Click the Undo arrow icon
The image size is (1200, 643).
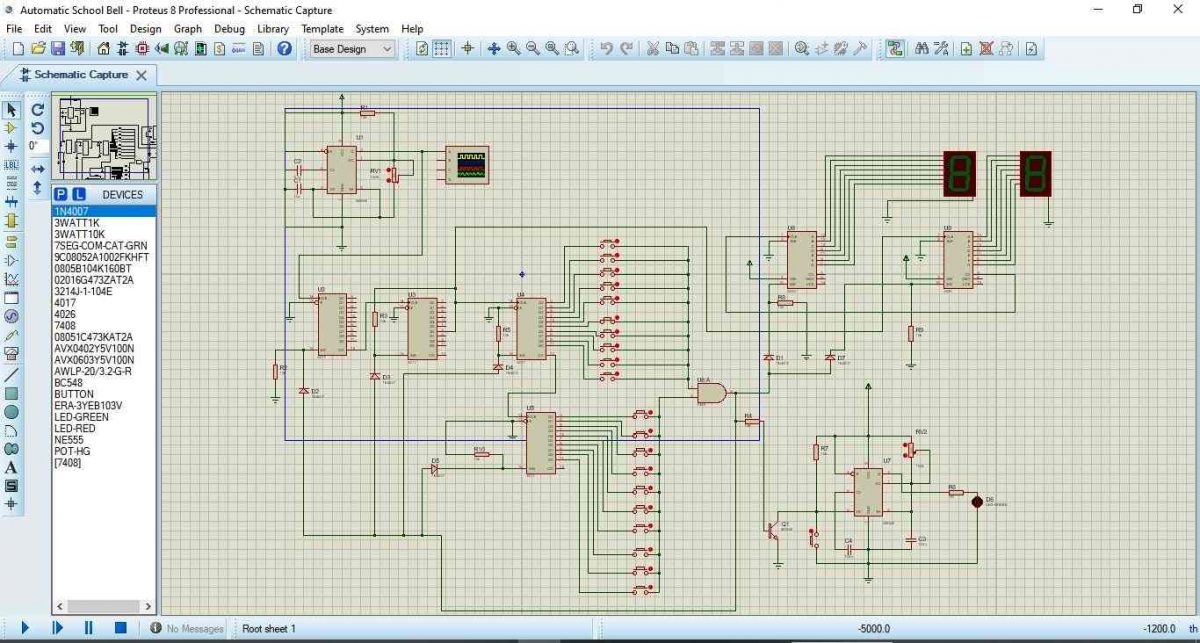(x=606, y=49)
